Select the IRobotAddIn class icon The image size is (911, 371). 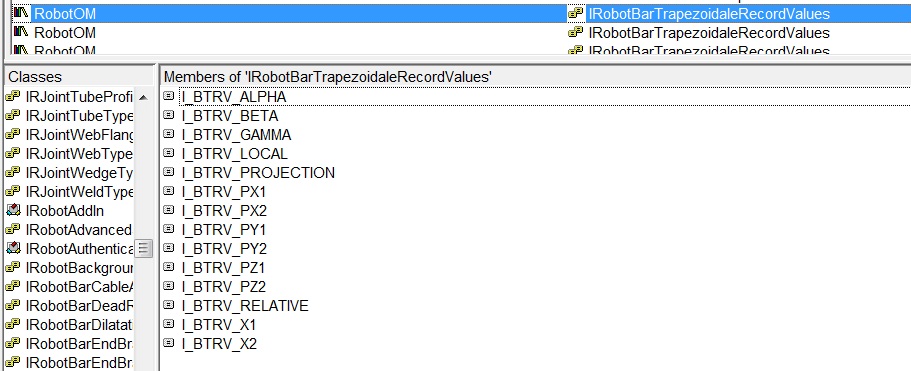pos(13,211)
